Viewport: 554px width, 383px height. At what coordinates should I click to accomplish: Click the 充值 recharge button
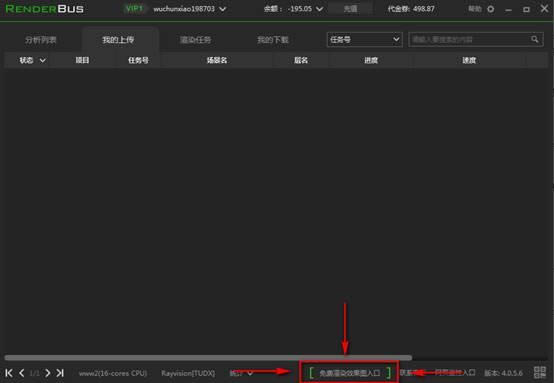[350, 9]
